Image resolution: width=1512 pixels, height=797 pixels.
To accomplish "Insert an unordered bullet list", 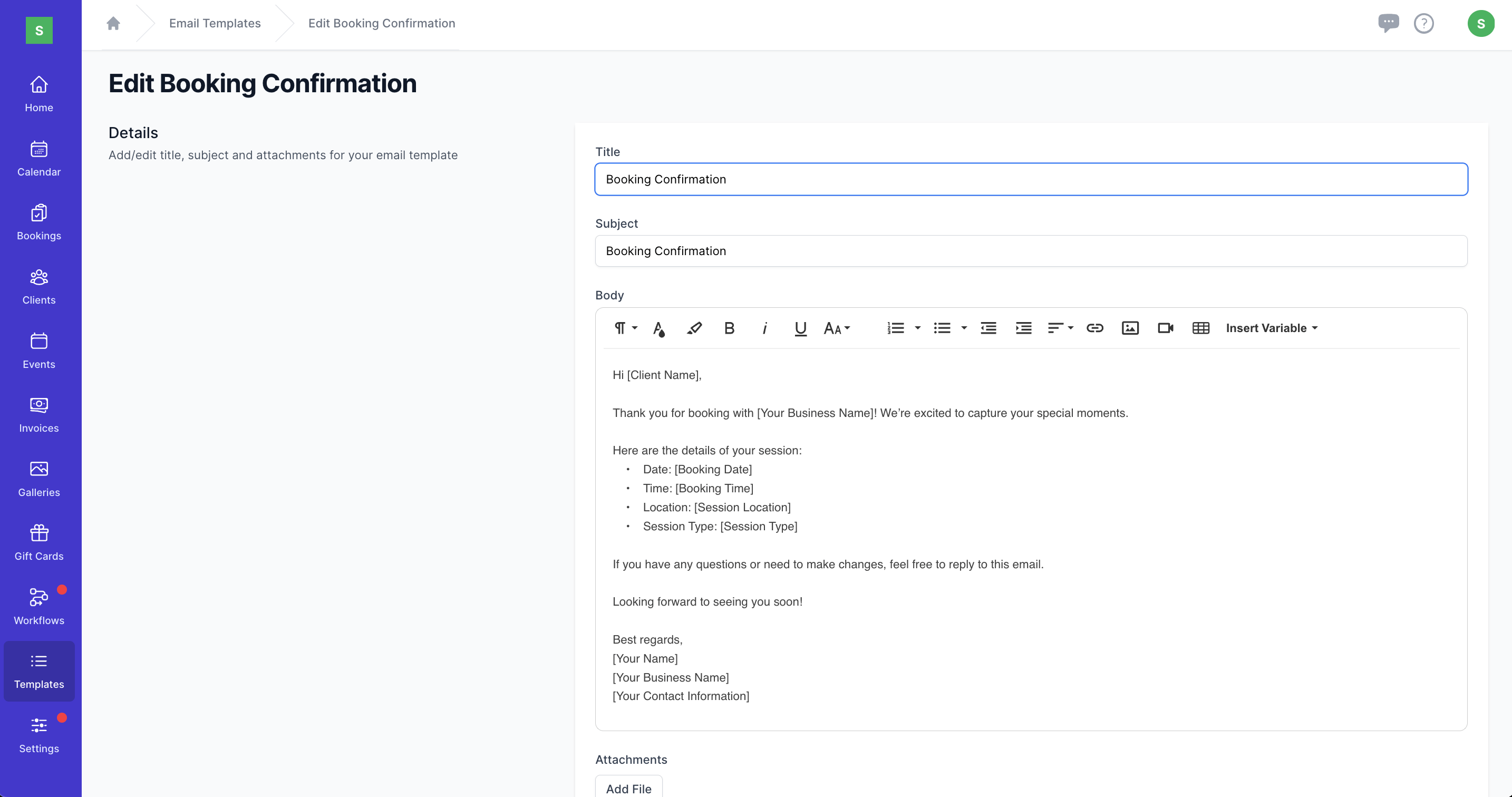I will pos(942,328).
